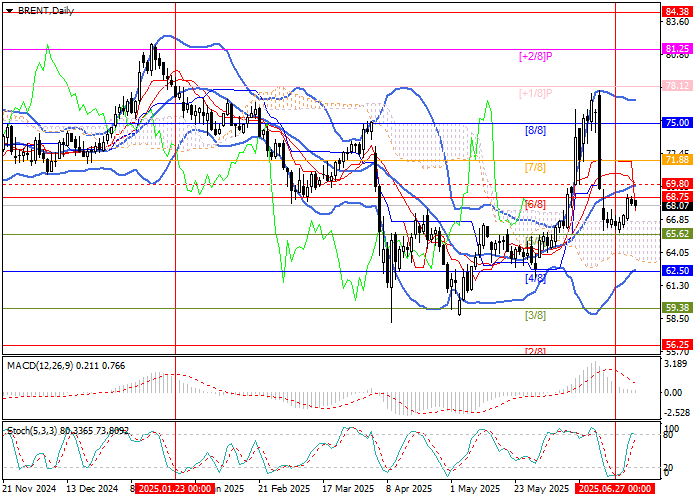Viewport: 700px width, 500px height.
Task: Click the [4/8] Murrey level label
Action: pyautogui.click(x=535, y=279)
